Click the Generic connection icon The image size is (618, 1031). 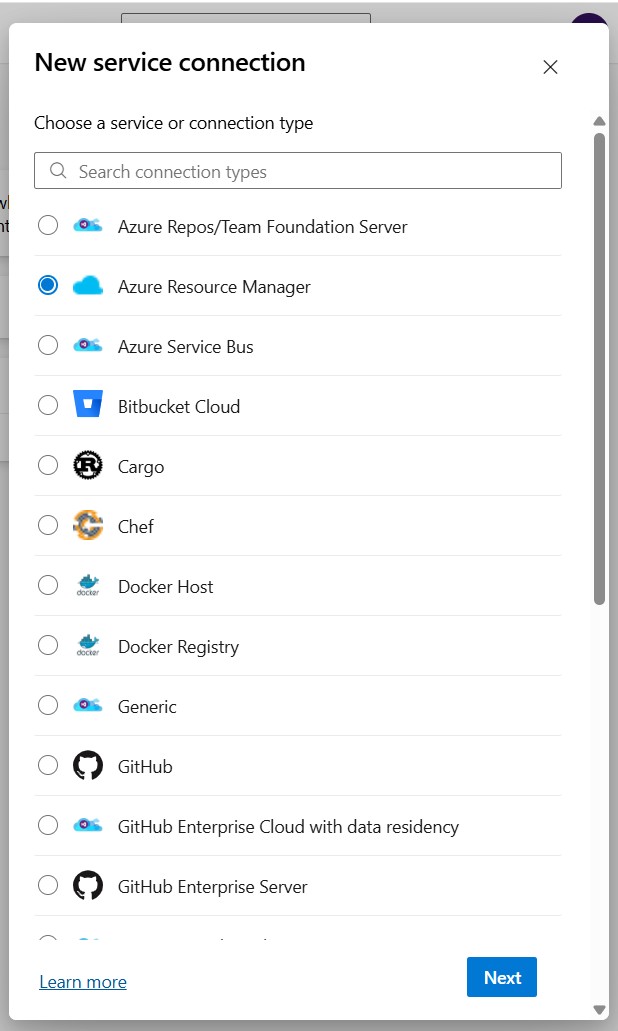(89, 705)
